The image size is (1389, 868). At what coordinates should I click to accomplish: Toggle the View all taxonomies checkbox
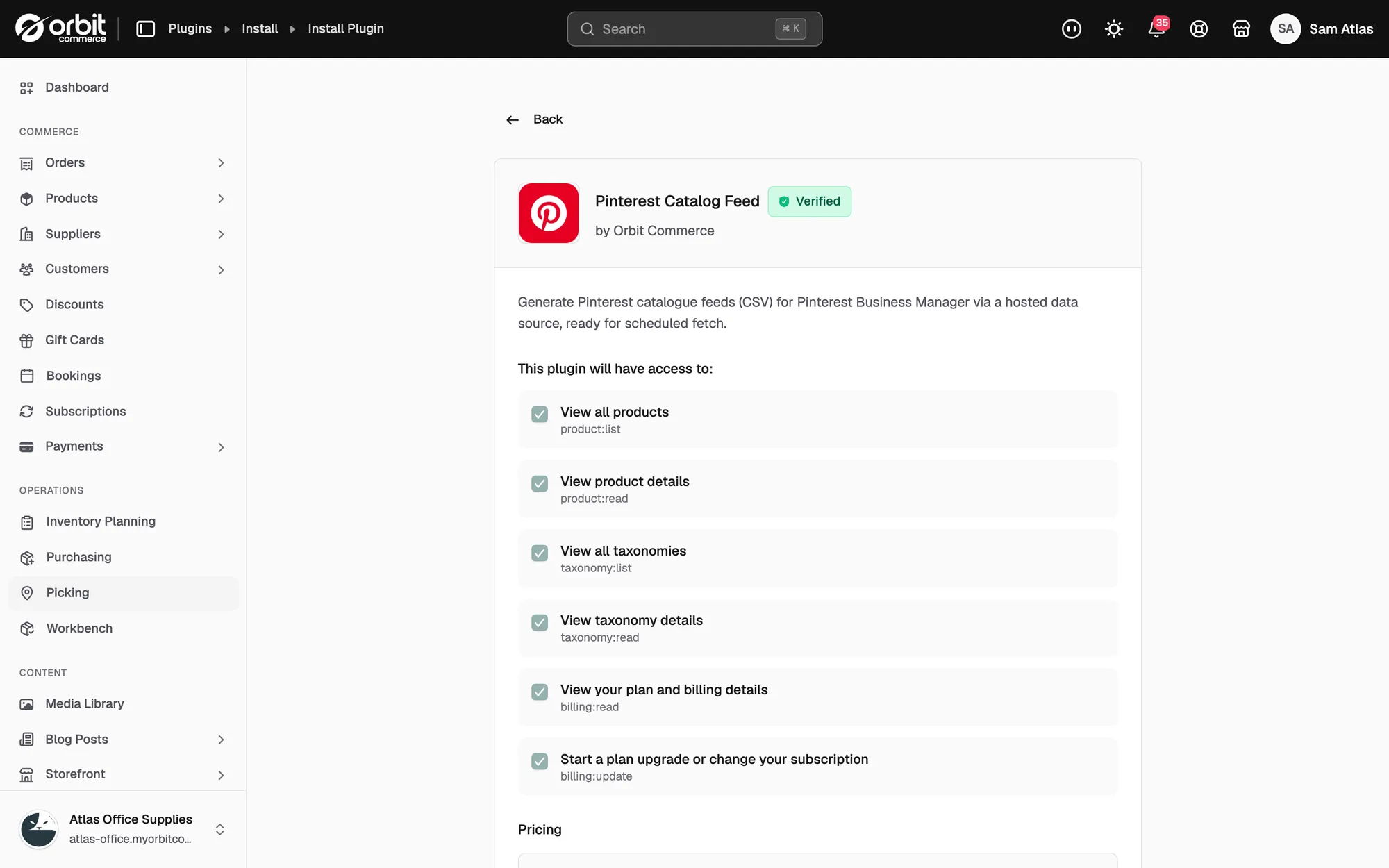pyautogui.click(x=540, y=553)
